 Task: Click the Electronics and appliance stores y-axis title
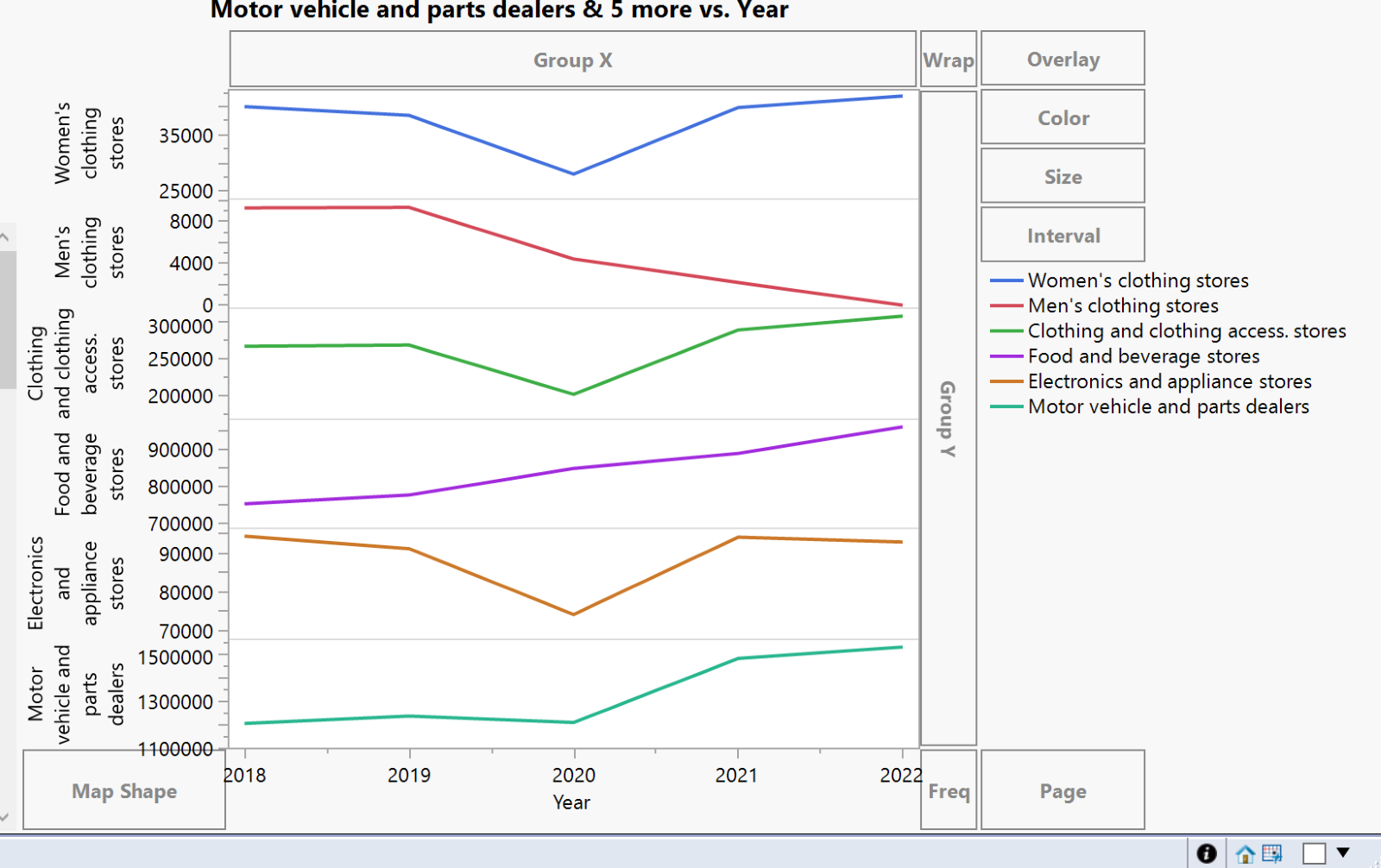pos(76,583)
